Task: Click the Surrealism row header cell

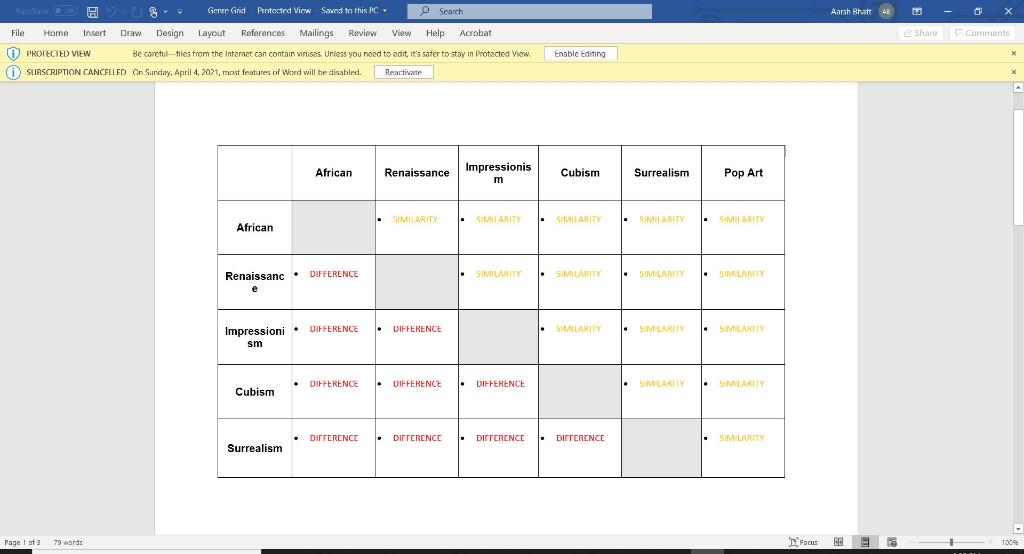Action: 255,448
